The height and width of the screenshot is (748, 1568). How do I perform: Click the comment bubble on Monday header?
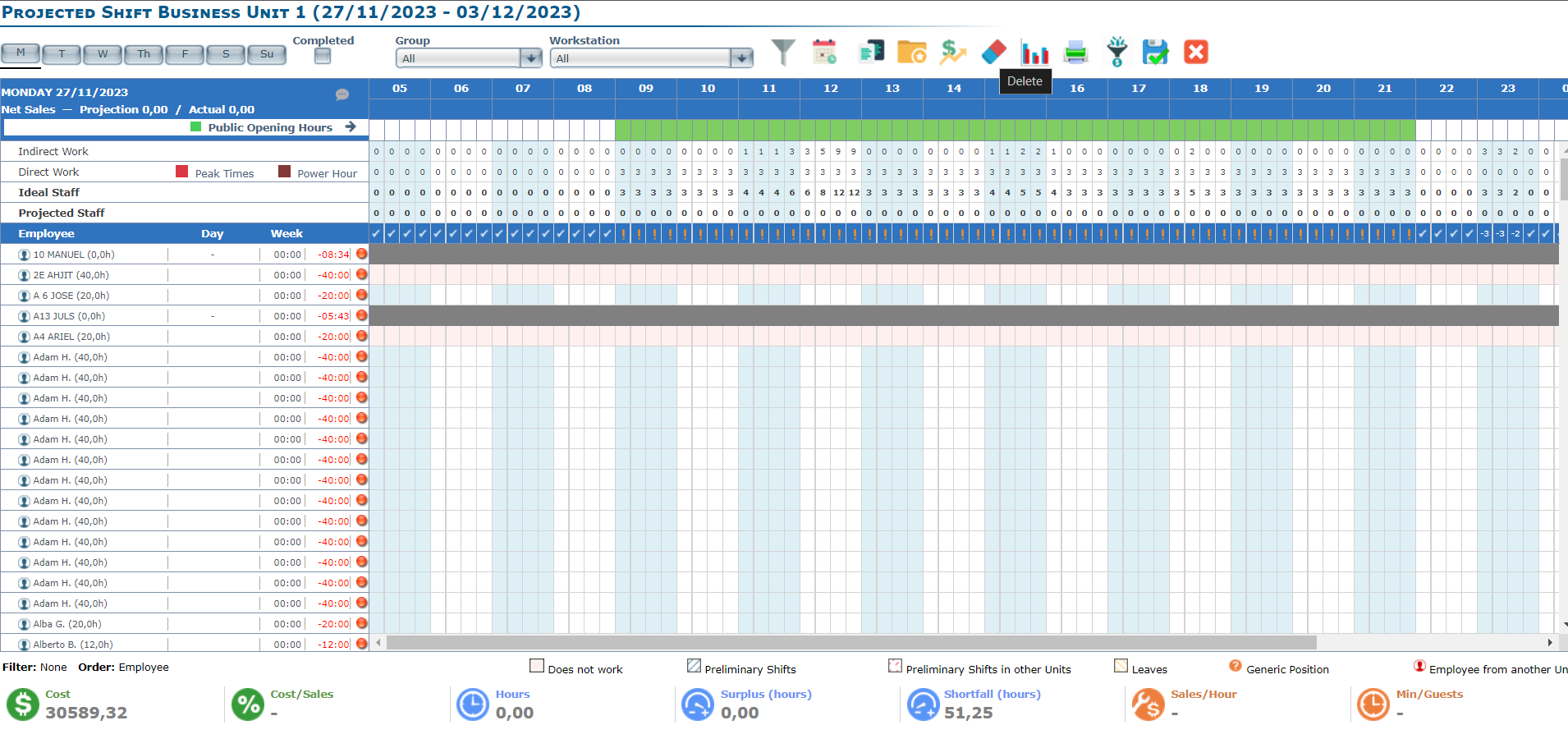(x=342, y=94)
